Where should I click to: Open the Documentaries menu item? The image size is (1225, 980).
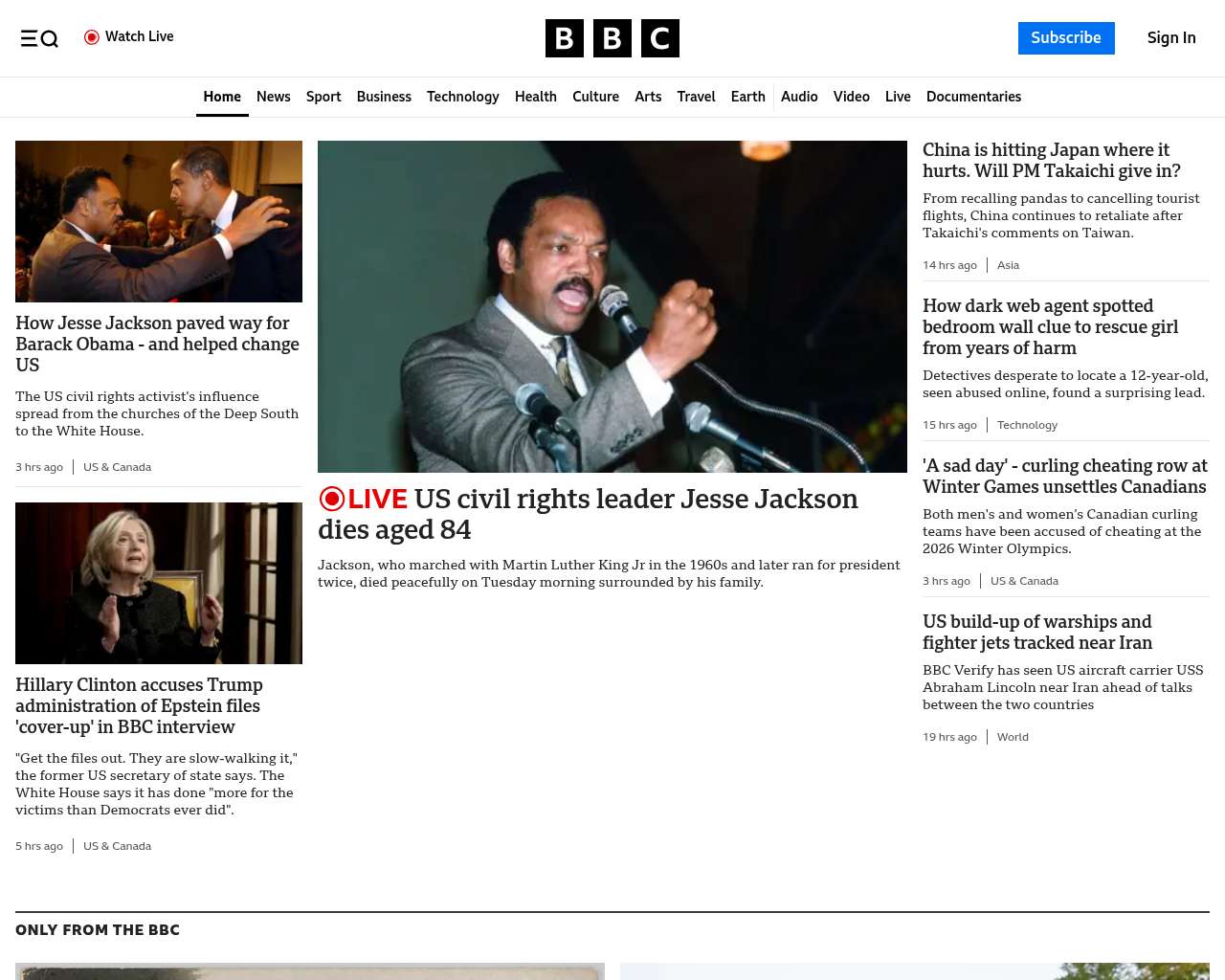pos(973,97)
